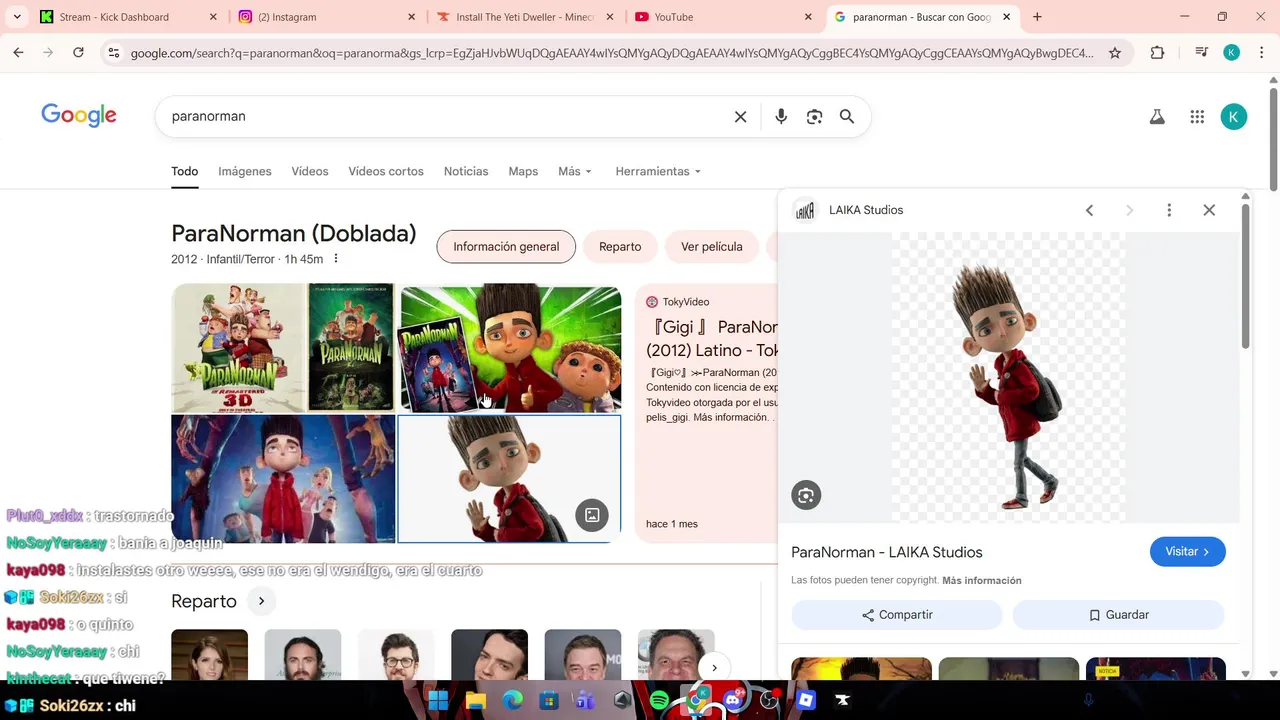
Task: Open the Google account avatar K
Action: tap(1233, 117)
